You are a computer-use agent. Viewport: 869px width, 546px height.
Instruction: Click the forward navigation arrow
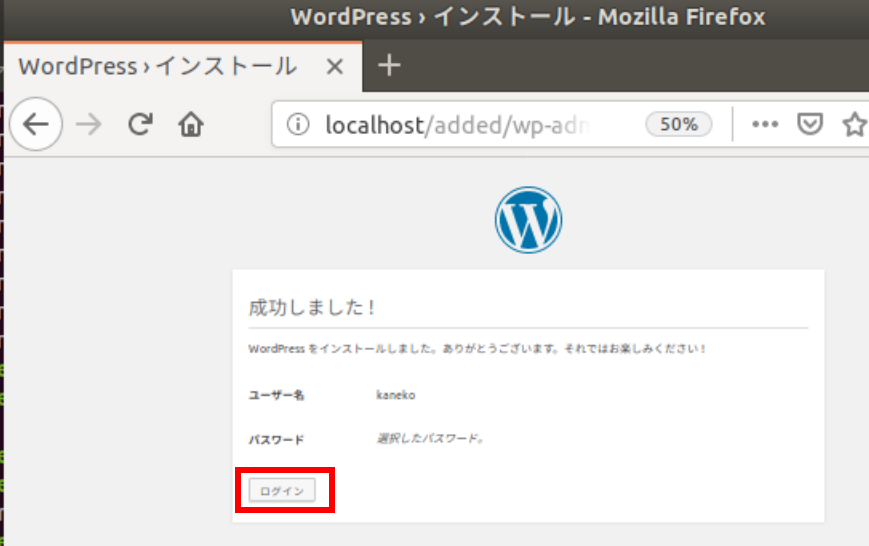pyautogui.click(x=89, y=124)
